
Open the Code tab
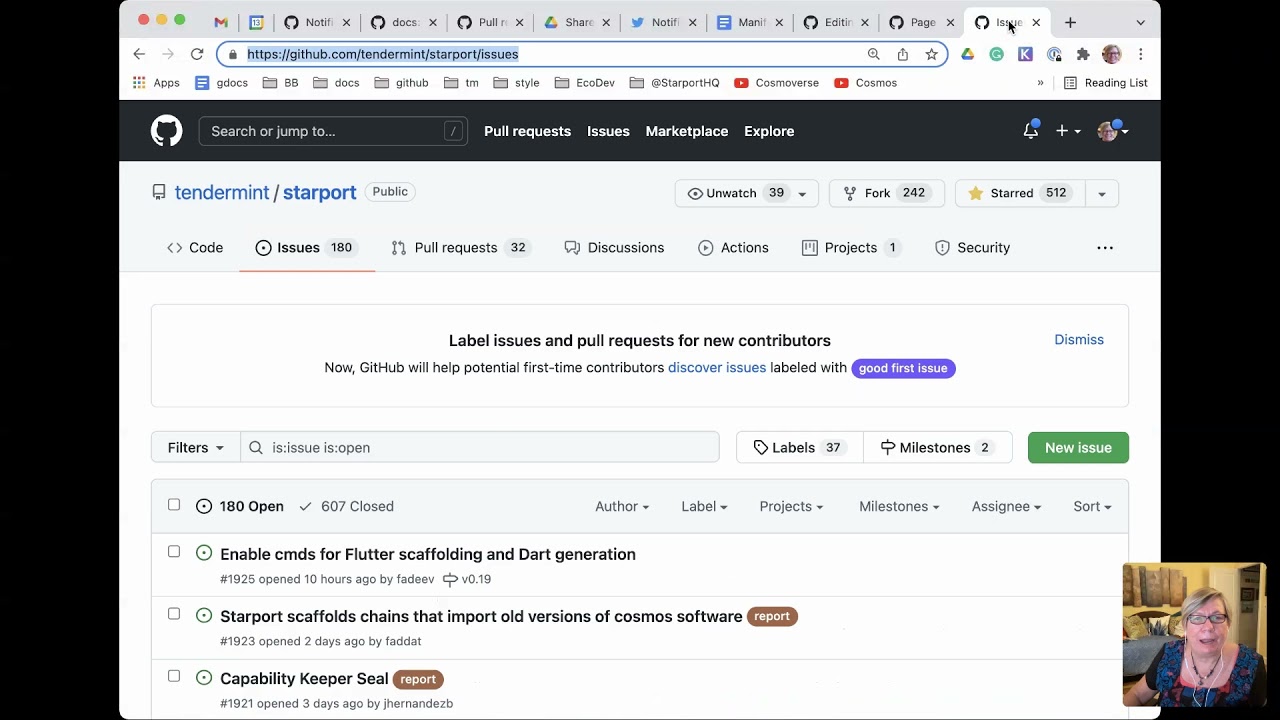pyautogui.click(x=195, y=248)
